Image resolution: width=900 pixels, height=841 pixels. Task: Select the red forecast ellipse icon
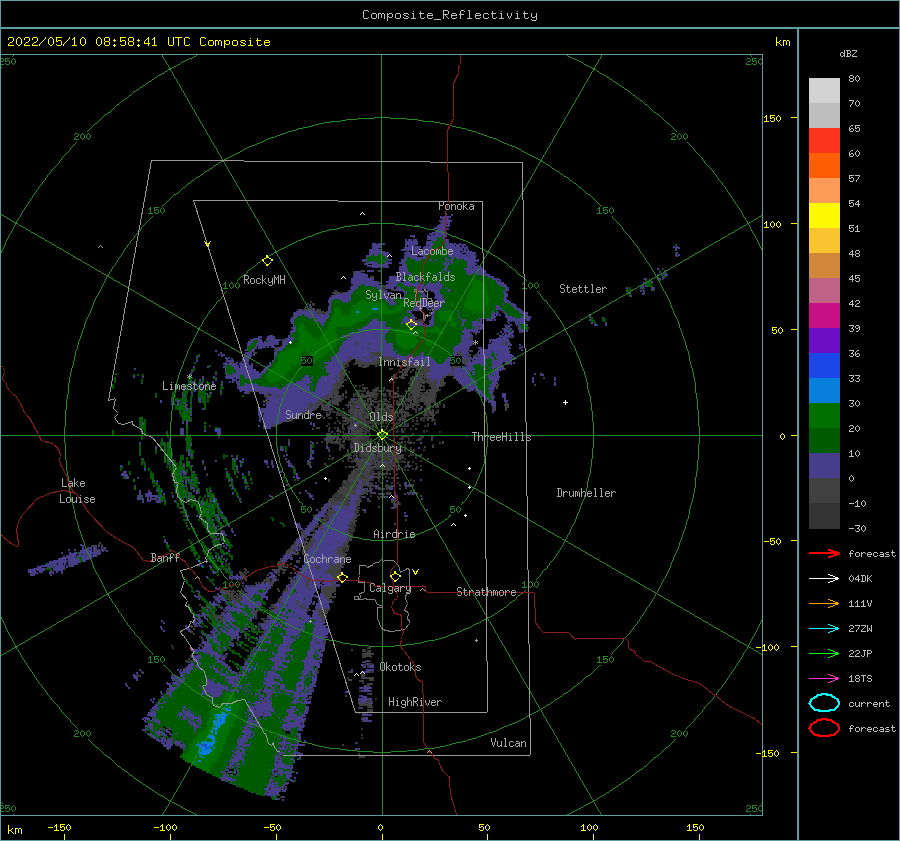[x=824, y=728]
